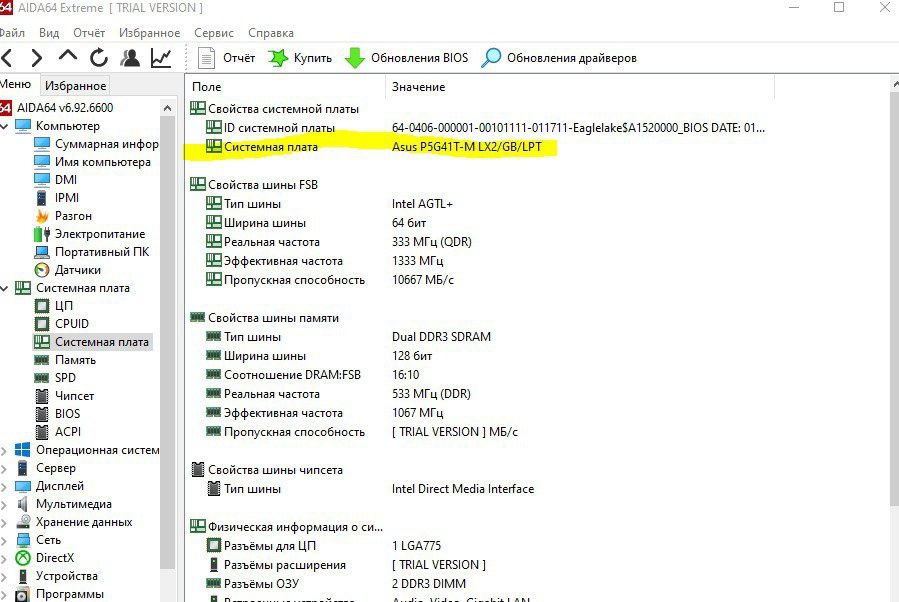Image resolution: width=899 pixels, height=602 pixels.
Task: Switch to the Меню tab
Action: (16, 85)
